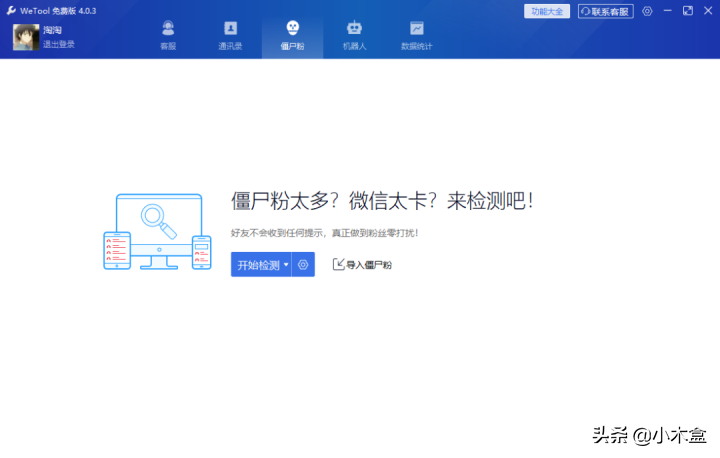
Task: Click the 开始检测 start detection button
Action: click(x=258, y=265)
